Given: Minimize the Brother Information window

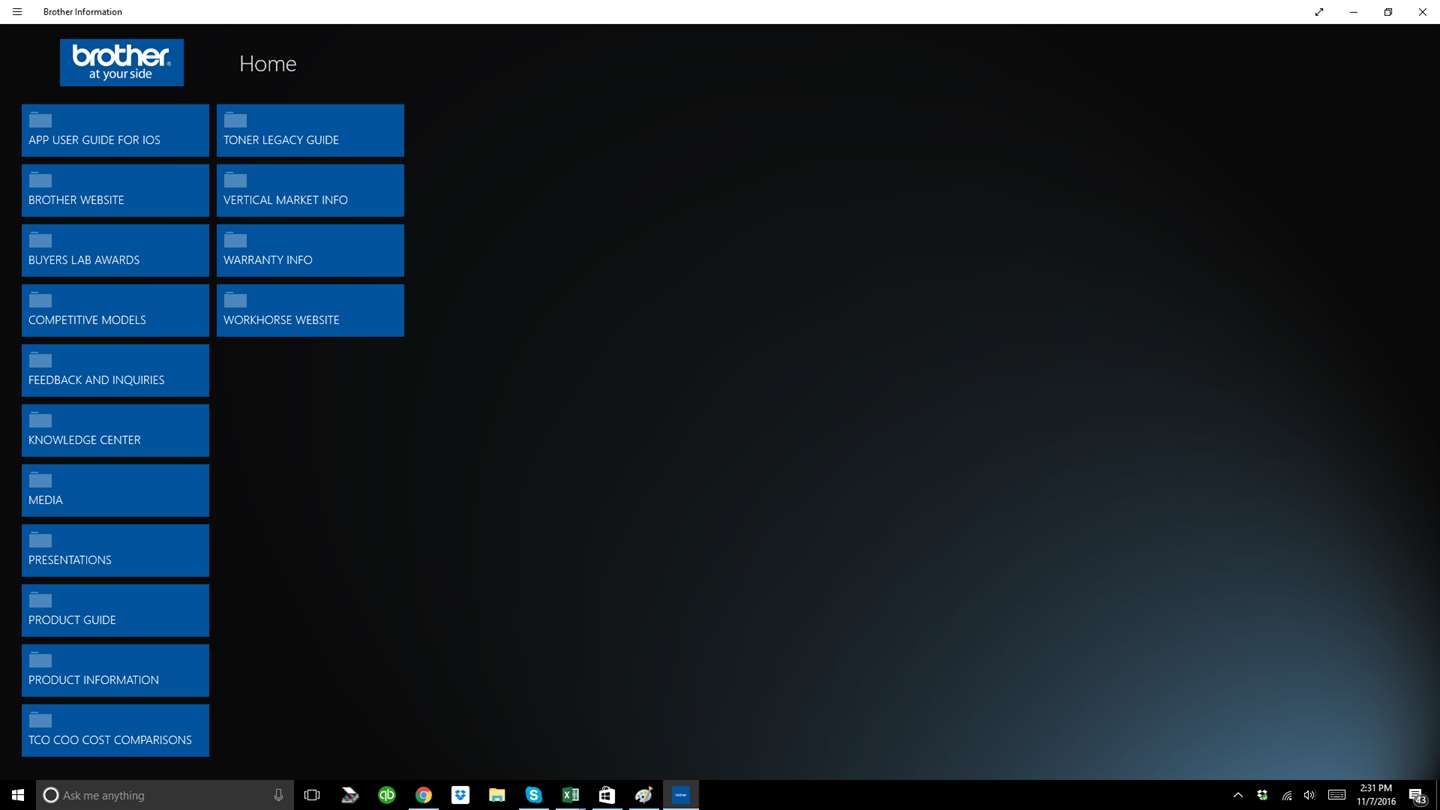Looking at the screenshot, I should [x=1353, y=12].
